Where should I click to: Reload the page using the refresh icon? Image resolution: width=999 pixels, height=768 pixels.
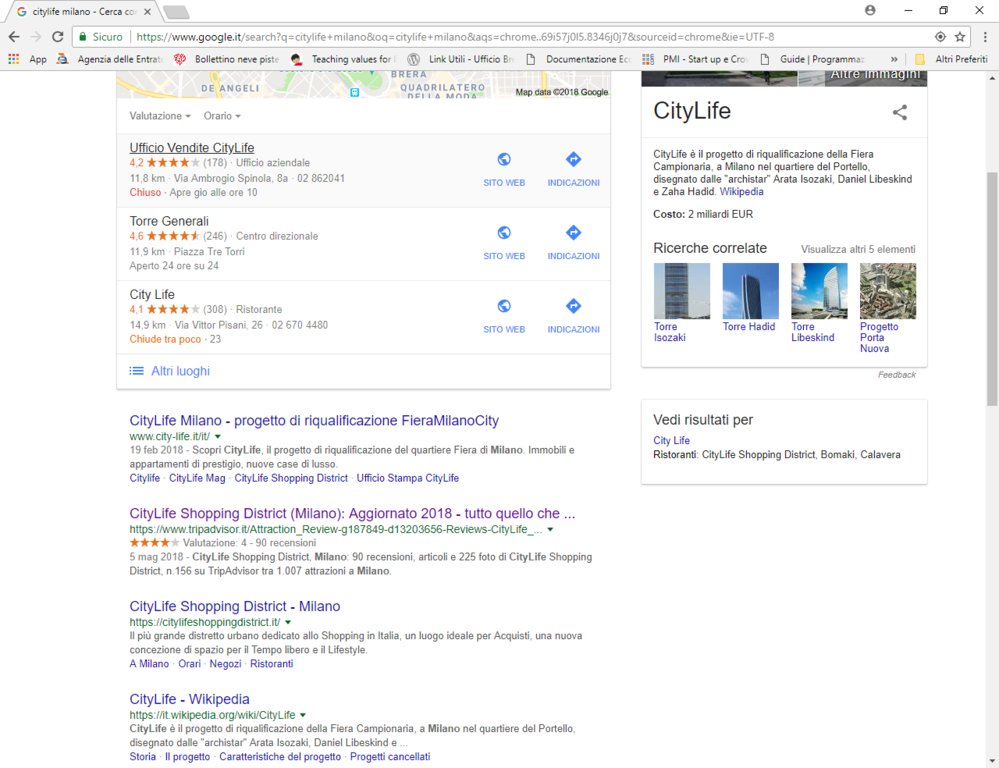57,37
